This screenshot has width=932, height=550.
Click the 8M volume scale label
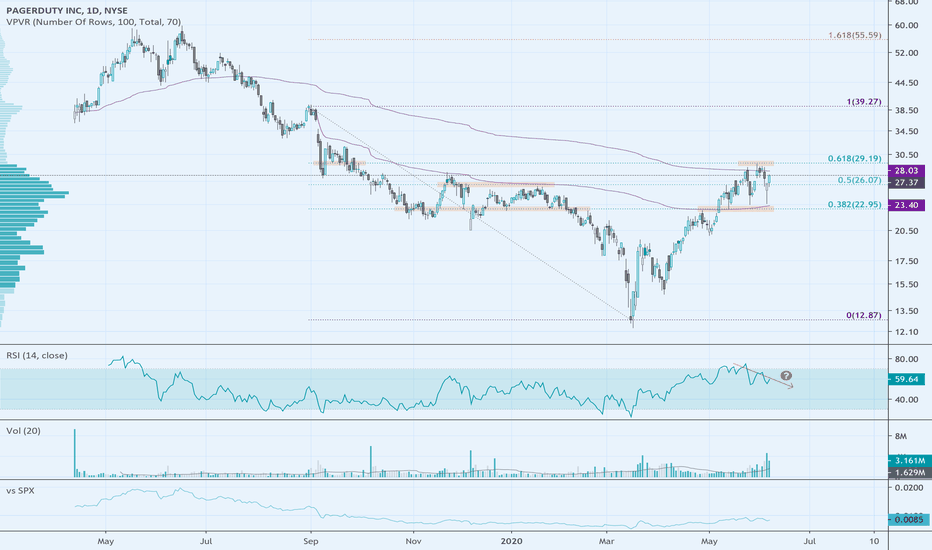point(901,436)
